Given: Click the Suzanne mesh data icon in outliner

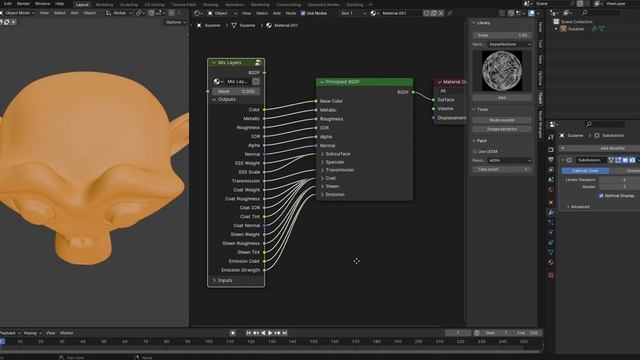Looking at the screenshot, I should click(x=602, y=29).
